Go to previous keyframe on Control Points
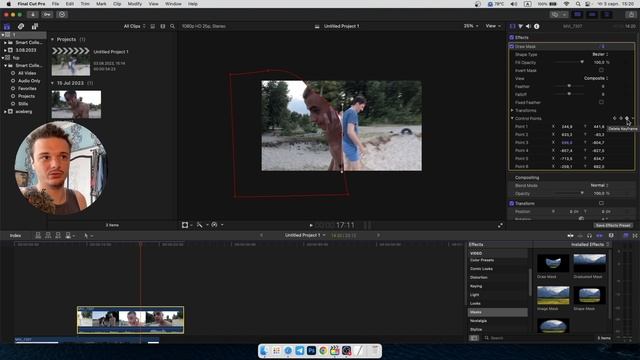640x360 pixels. coord(614,118)
